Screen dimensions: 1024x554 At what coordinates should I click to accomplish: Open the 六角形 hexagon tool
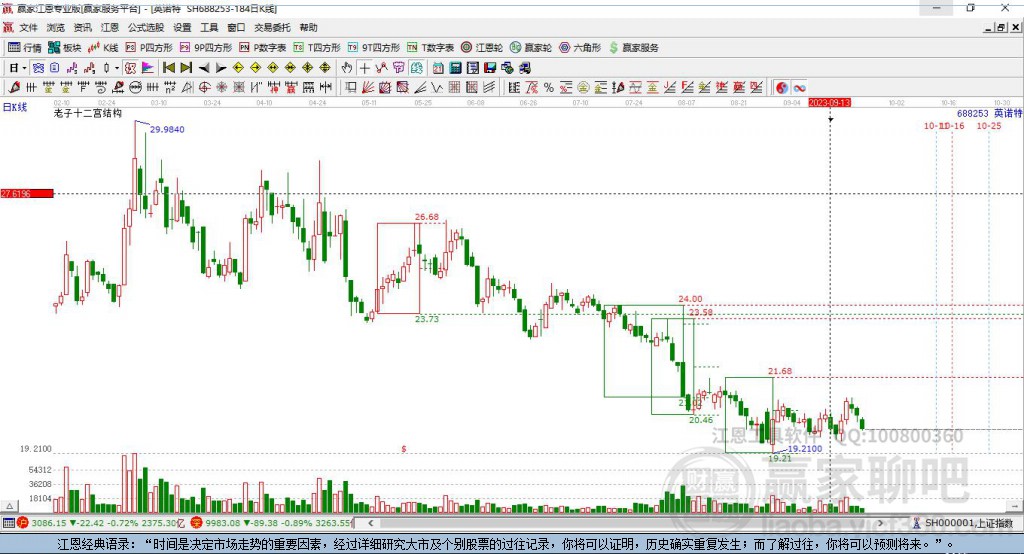click(x=580, y=48)
